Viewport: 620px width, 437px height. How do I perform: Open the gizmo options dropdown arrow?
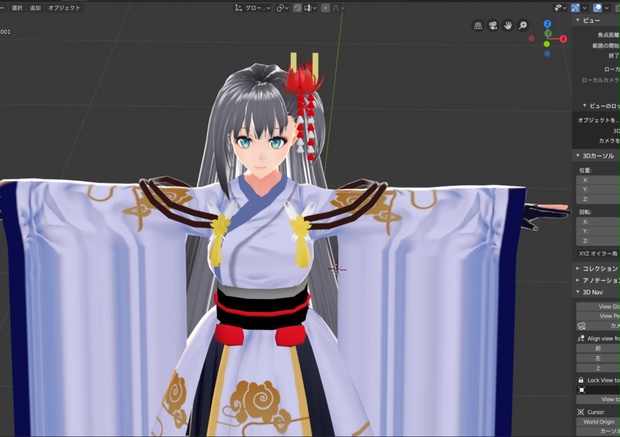pyautogui.click(x=584, y=8)
